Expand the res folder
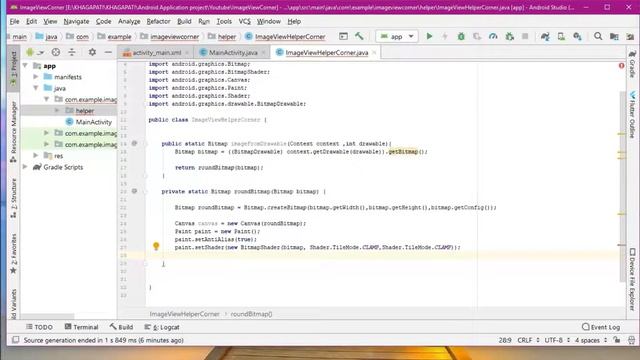The width and height of the screenshot is (640, 360). click(36, 156)
